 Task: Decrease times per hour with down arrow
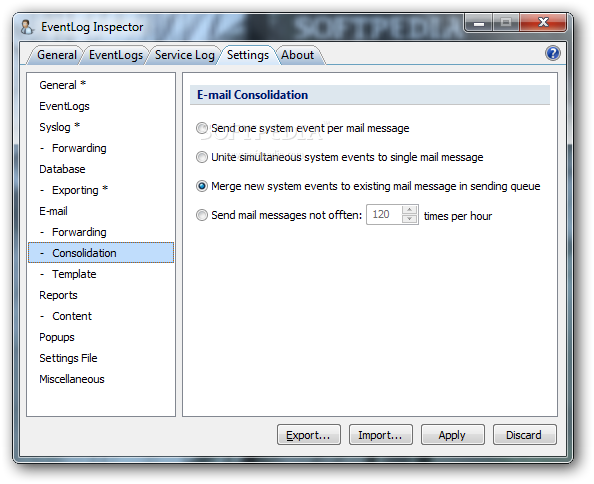pyautogui.click(x=410, y=219)
